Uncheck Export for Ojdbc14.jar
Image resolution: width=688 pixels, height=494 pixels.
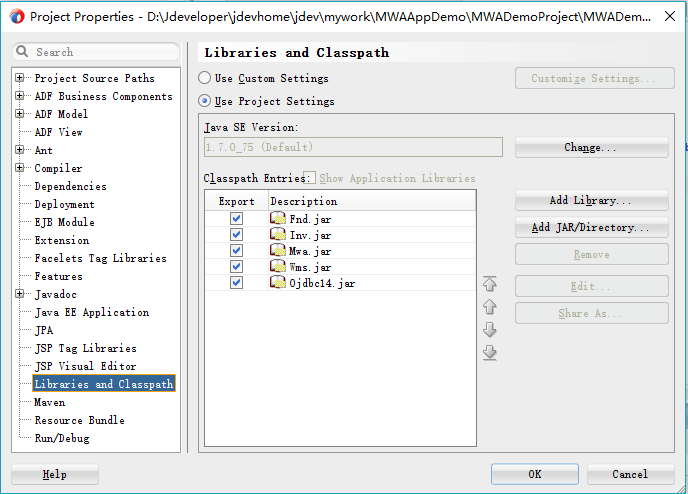point(236,283)
